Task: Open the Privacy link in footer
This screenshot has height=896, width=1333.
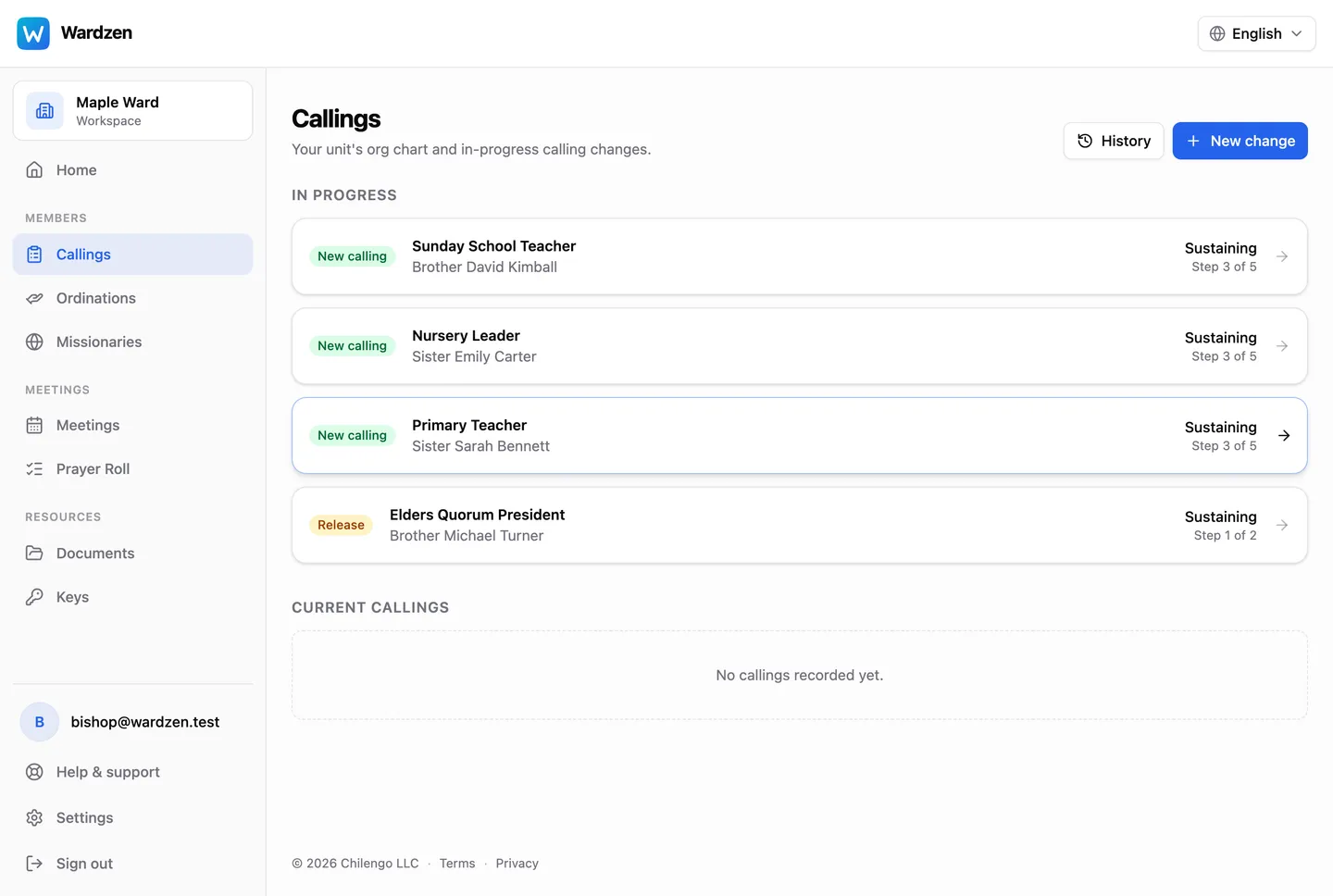Action: (x=517, y=864)
